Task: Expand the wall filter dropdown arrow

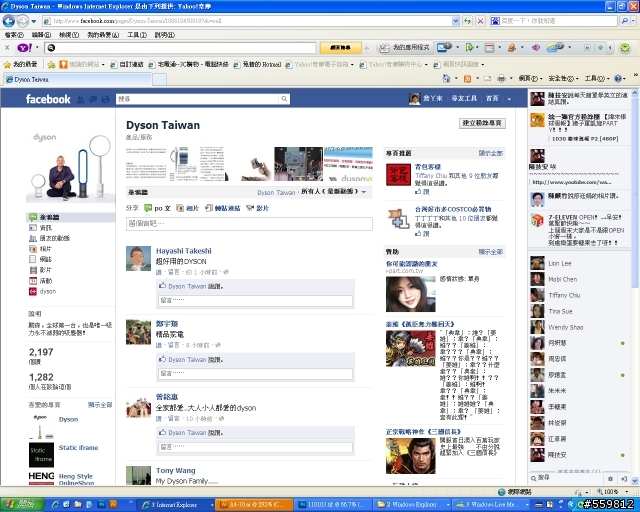Action: (x=364, y=192)
